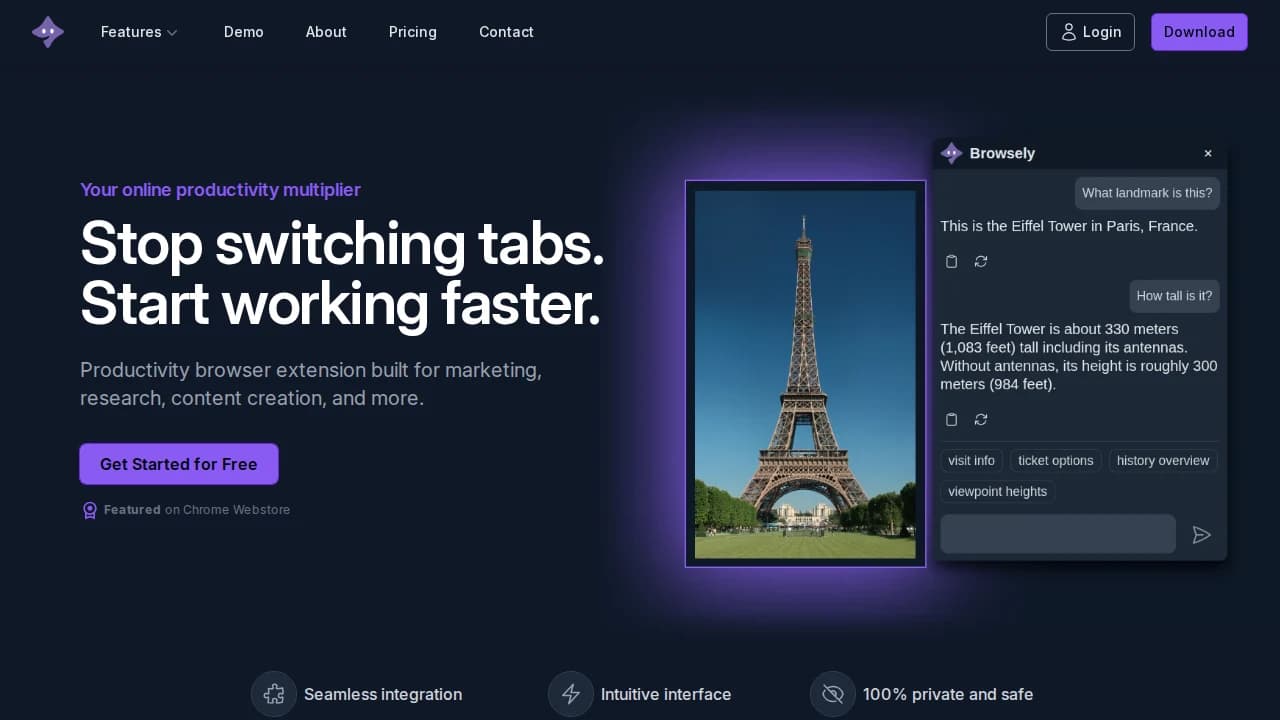Click the crossed-eye privacy icon

pos(832,694)
